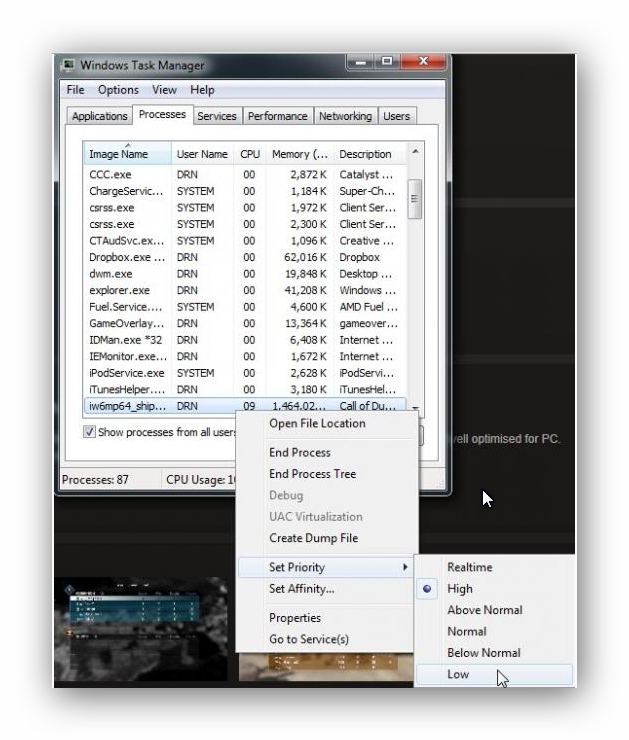Select the Dropbox.exe process row
Viewport: 629px width, 740px height.
(244, 257)
